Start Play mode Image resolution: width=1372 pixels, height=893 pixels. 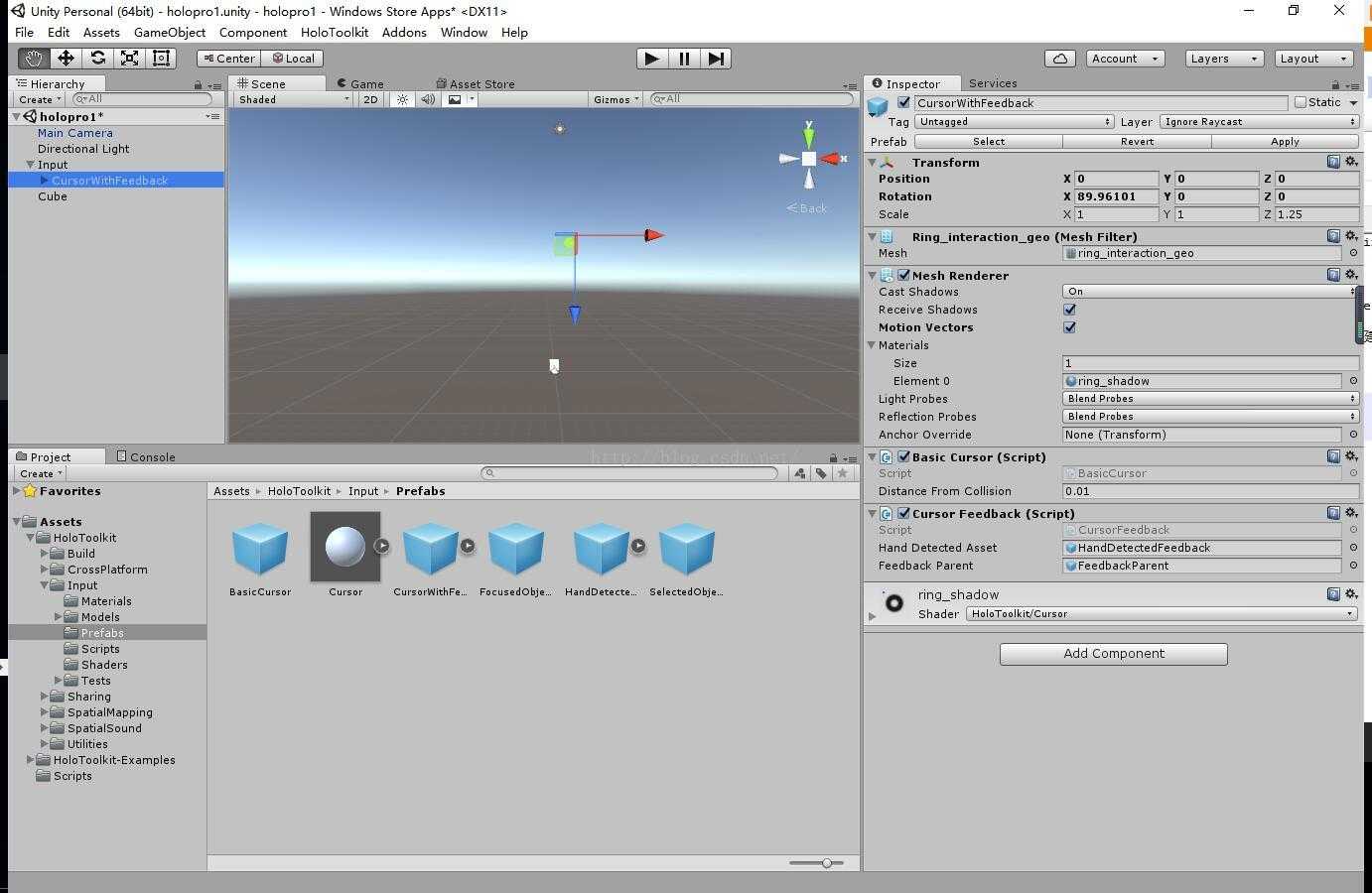click(x=651, y=59)
